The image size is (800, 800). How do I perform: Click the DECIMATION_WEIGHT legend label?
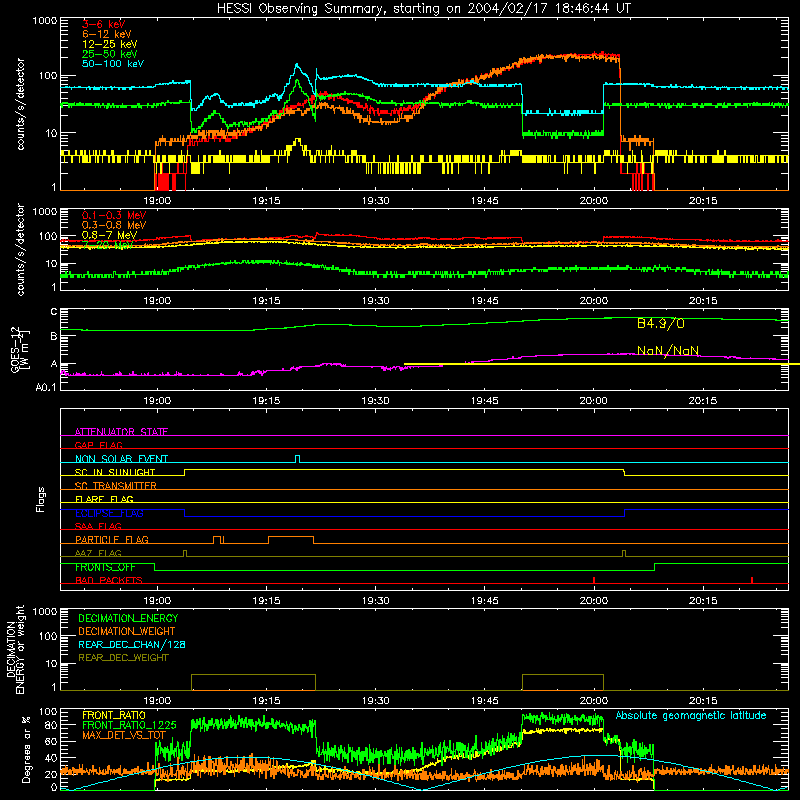(x=127, y=631)
